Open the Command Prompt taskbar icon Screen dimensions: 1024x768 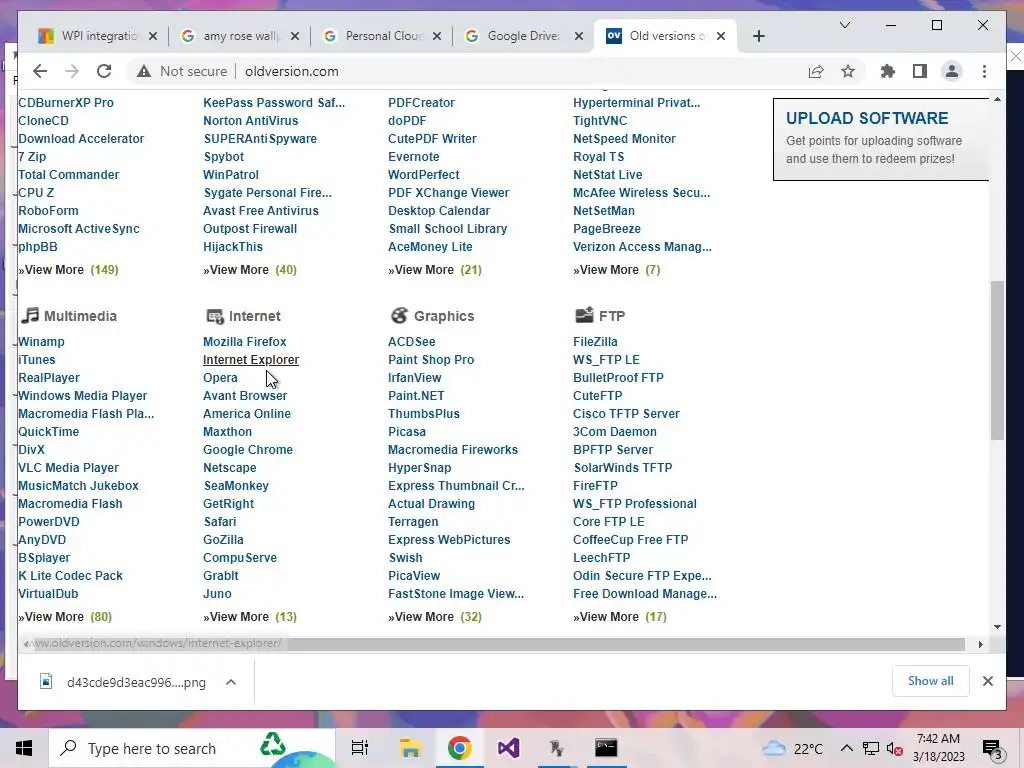pyautogui.click(x=606, y=748)
